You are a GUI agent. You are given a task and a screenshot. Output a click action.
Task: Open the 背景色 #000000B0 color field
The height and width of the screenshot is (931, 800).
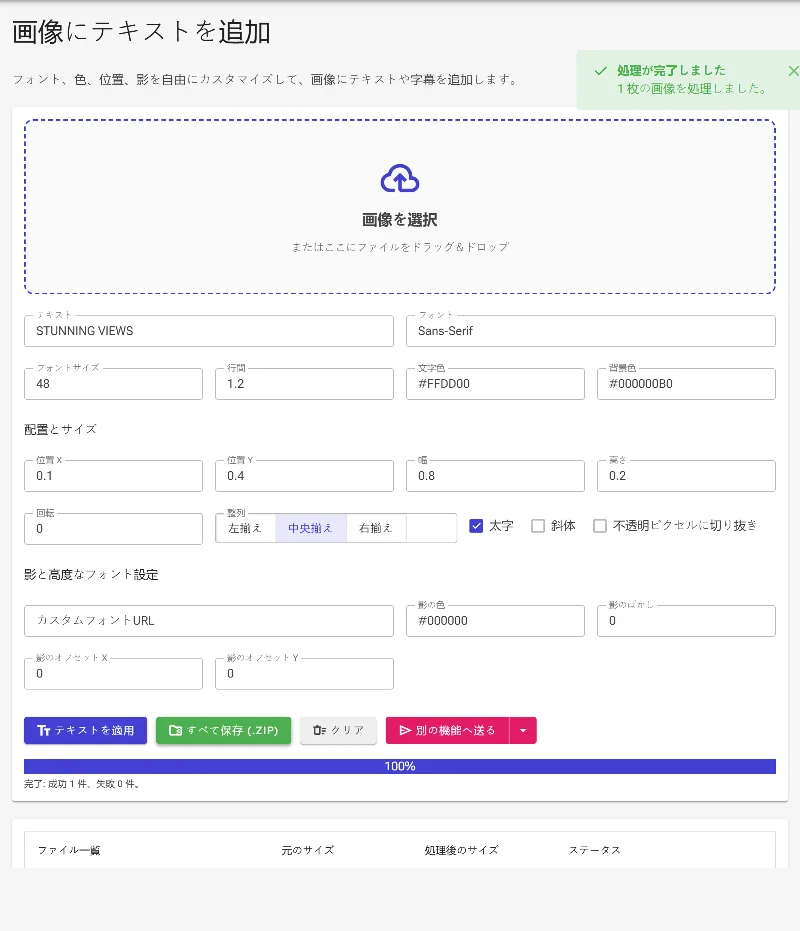(686, 384)
